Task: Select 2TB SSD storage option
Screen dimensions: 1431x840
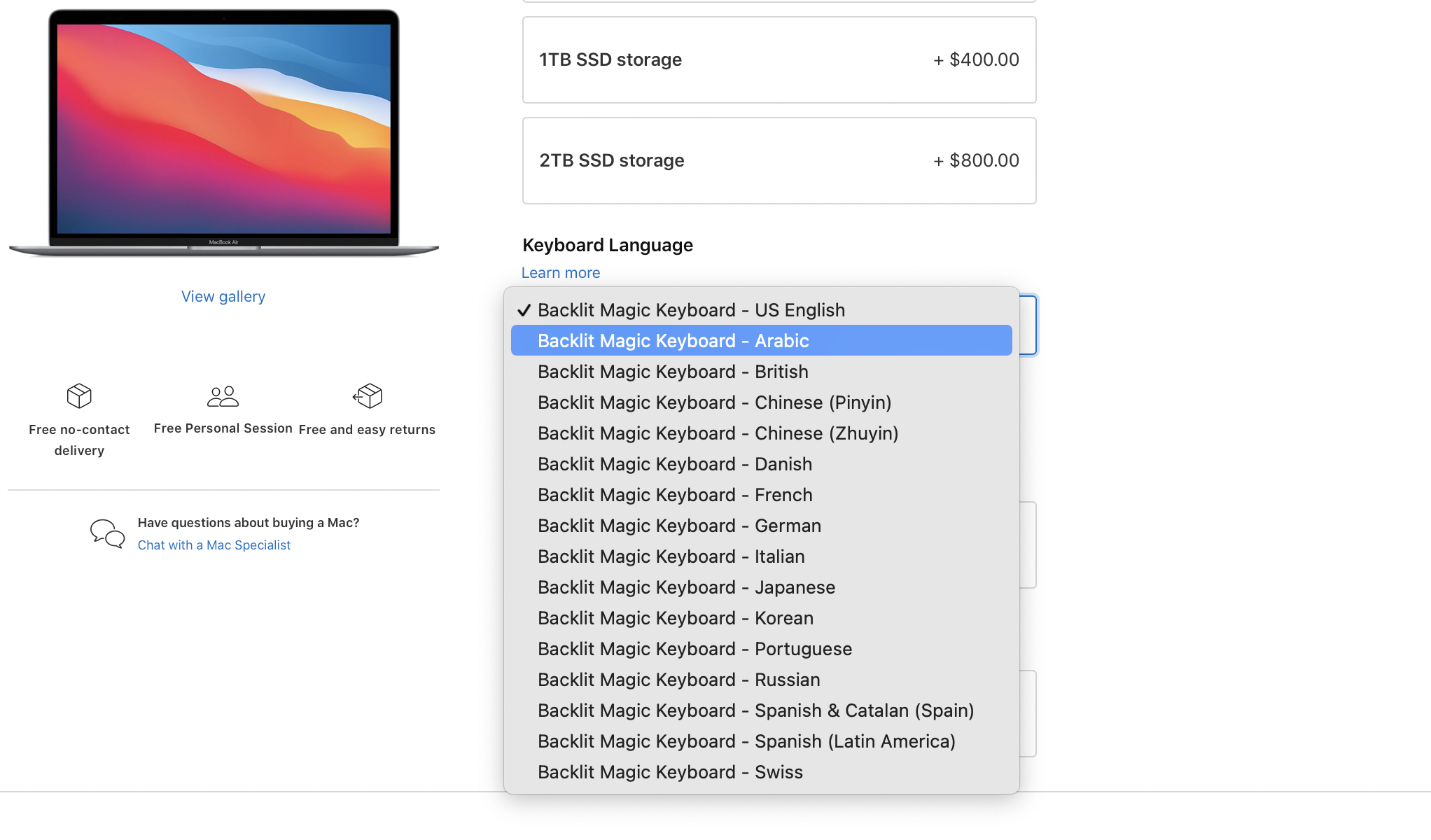Action: click(779, 161)
